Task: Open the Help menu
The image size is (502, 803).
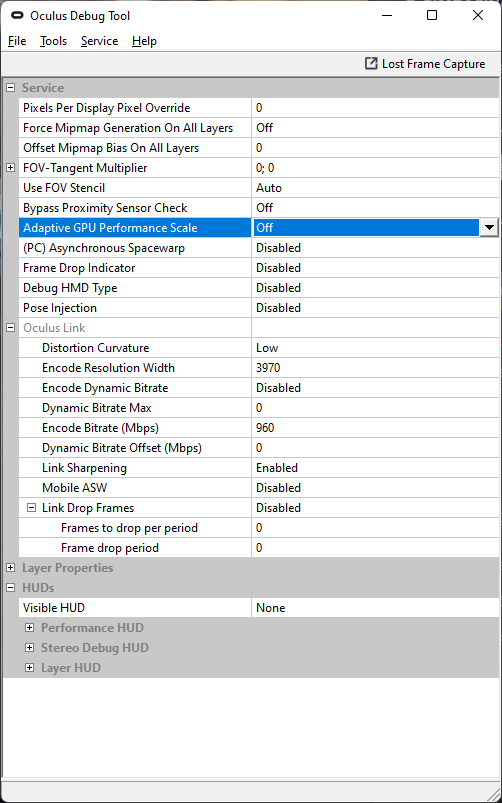Action: (144, 41)
